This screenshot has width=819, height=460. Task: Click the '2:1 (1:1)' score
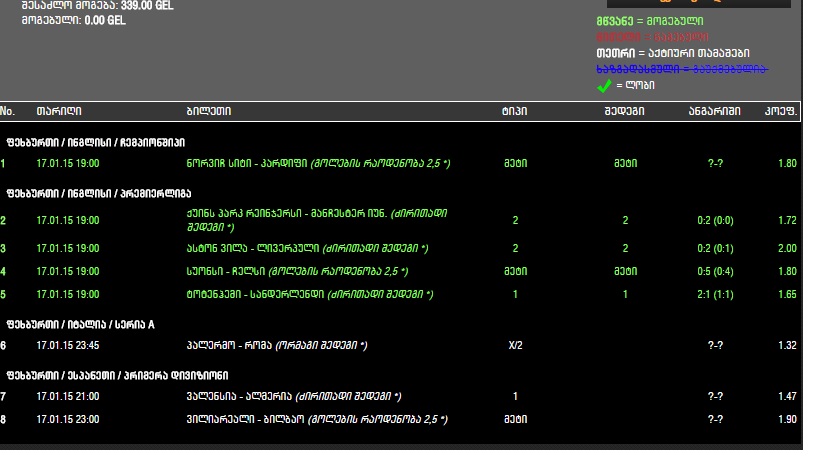click(x=715, y=294)
